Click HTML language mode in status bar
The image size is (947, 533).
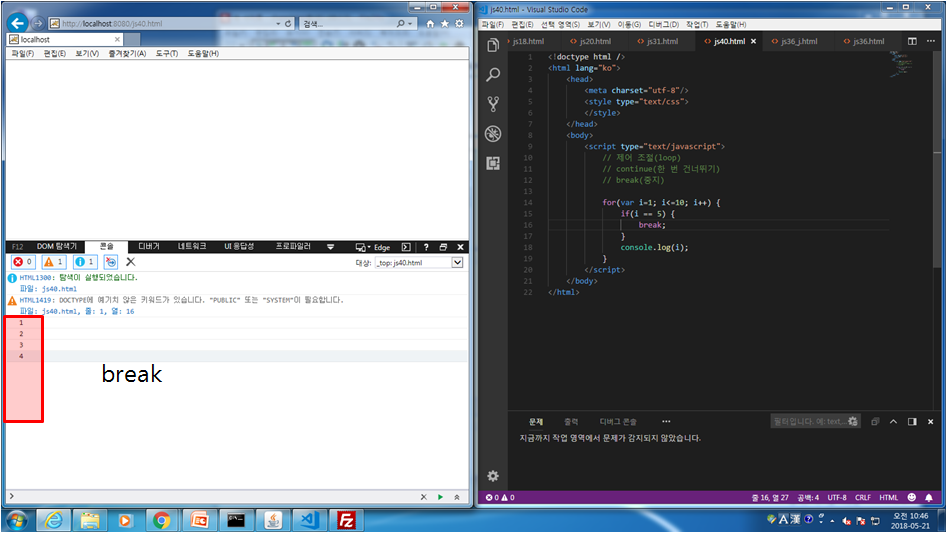pyautogui.click(x=888, y=497)
